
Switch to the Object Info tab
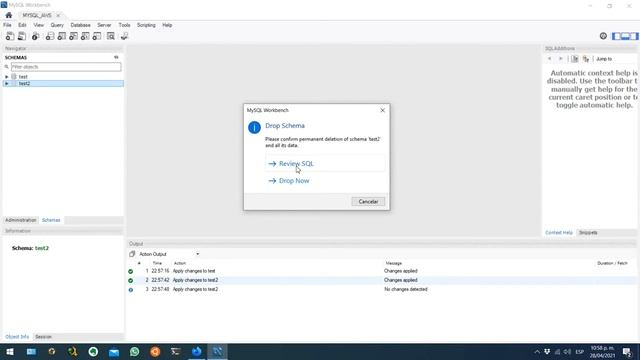tap(17, 337)
